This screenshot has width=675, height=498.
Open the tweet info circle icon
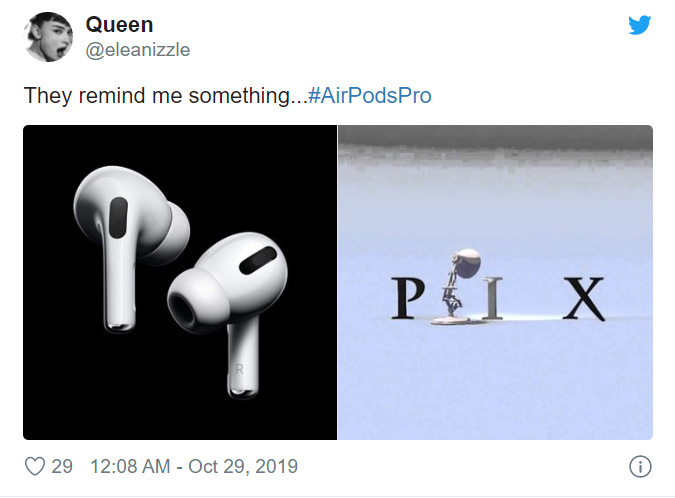tap(640, 467)
